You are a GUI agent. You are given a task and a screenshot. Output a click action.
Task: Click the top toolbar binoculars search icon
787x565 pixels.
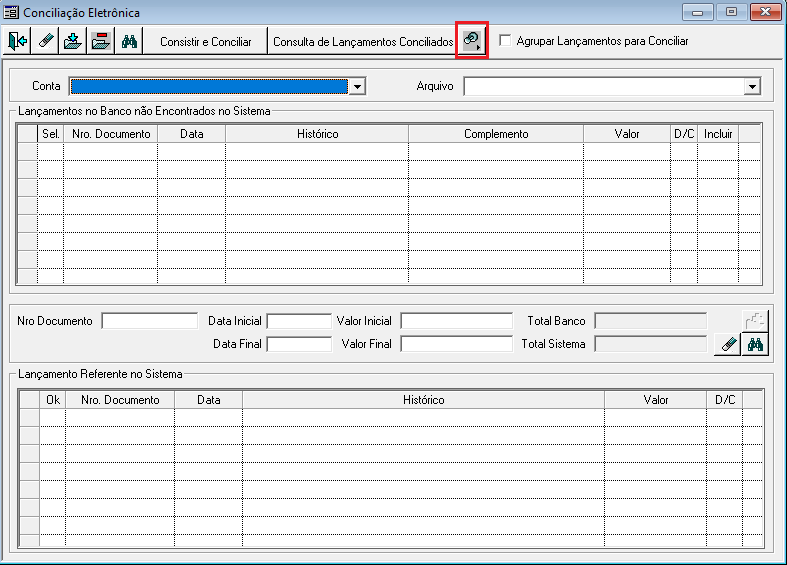click(x=129, y=41)
